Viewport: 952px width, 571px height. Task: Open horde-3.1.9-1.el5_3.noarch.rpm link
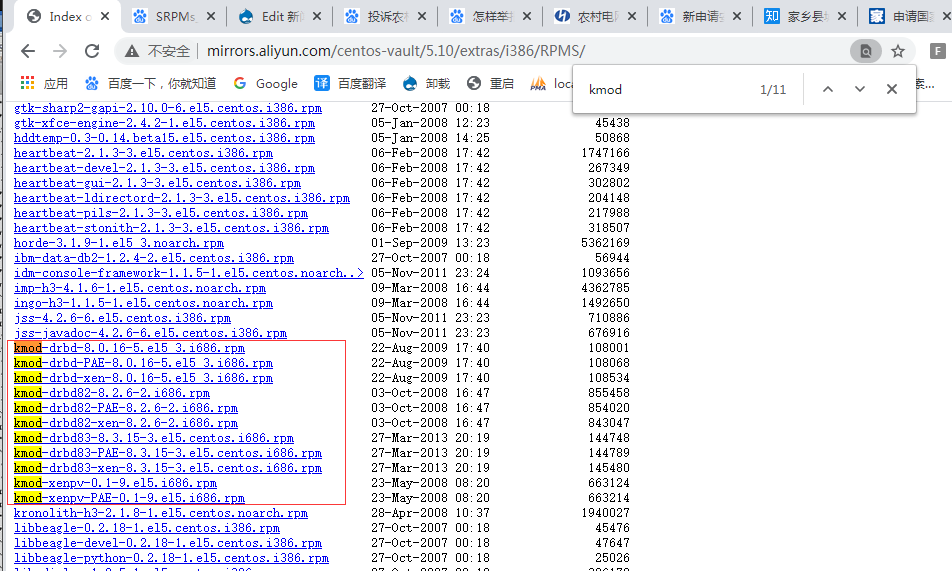pos(119,243)
